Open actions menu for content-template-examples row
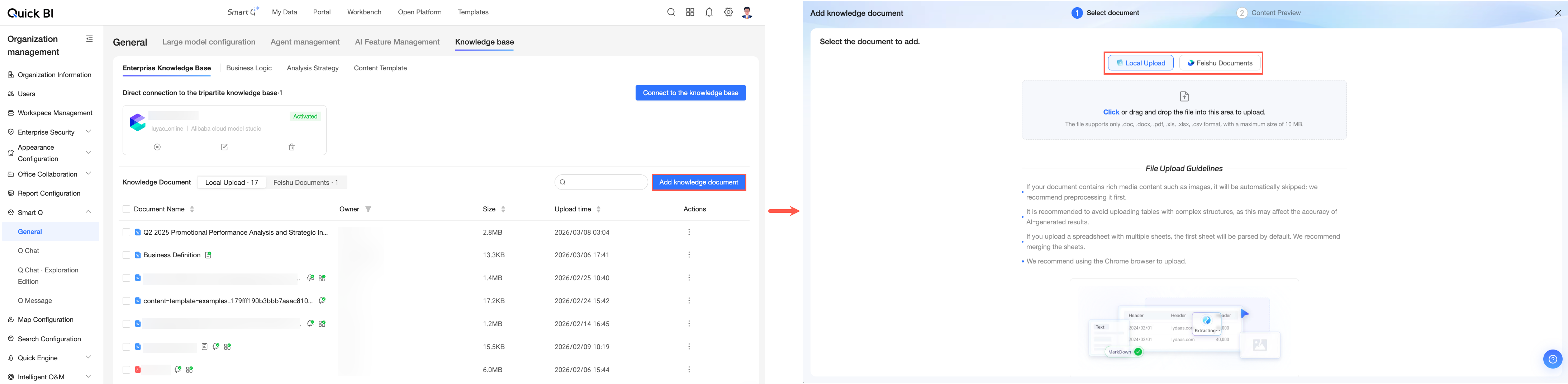This screenshot has width=1568, height=384. [x=689, y=300]
